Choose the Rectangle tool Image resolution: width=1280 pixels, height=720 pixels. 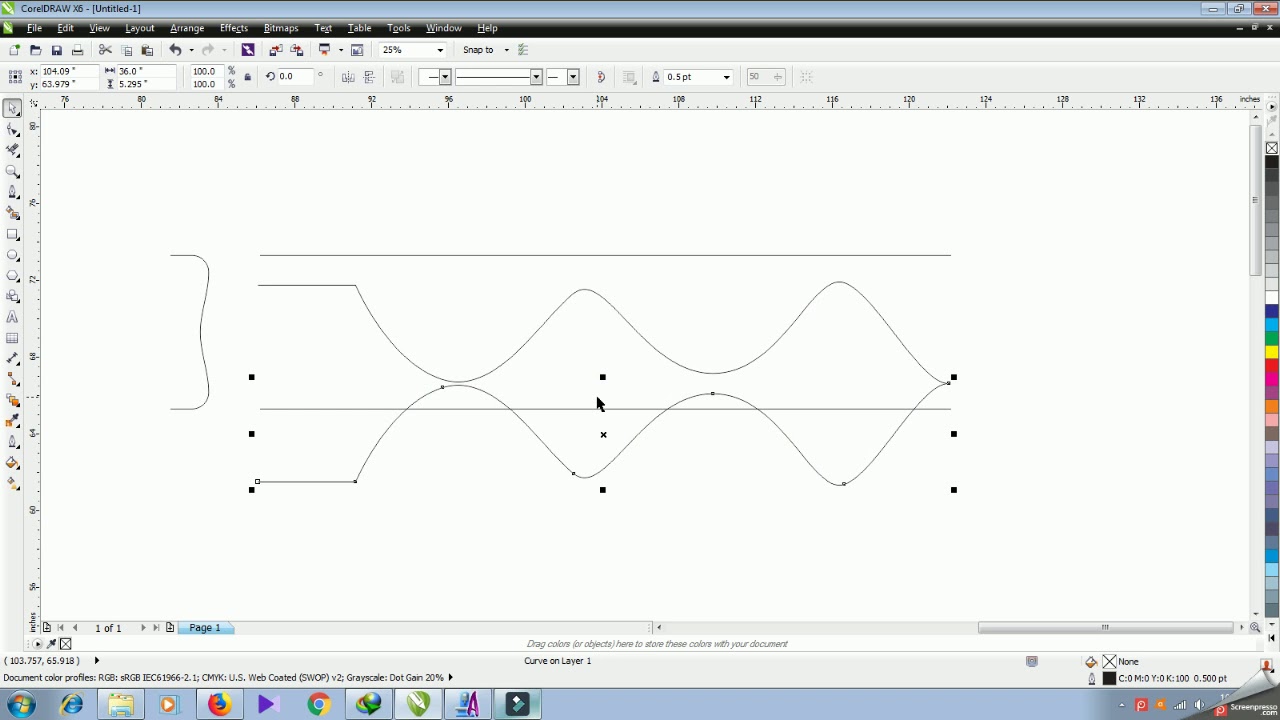coord(13,234)
